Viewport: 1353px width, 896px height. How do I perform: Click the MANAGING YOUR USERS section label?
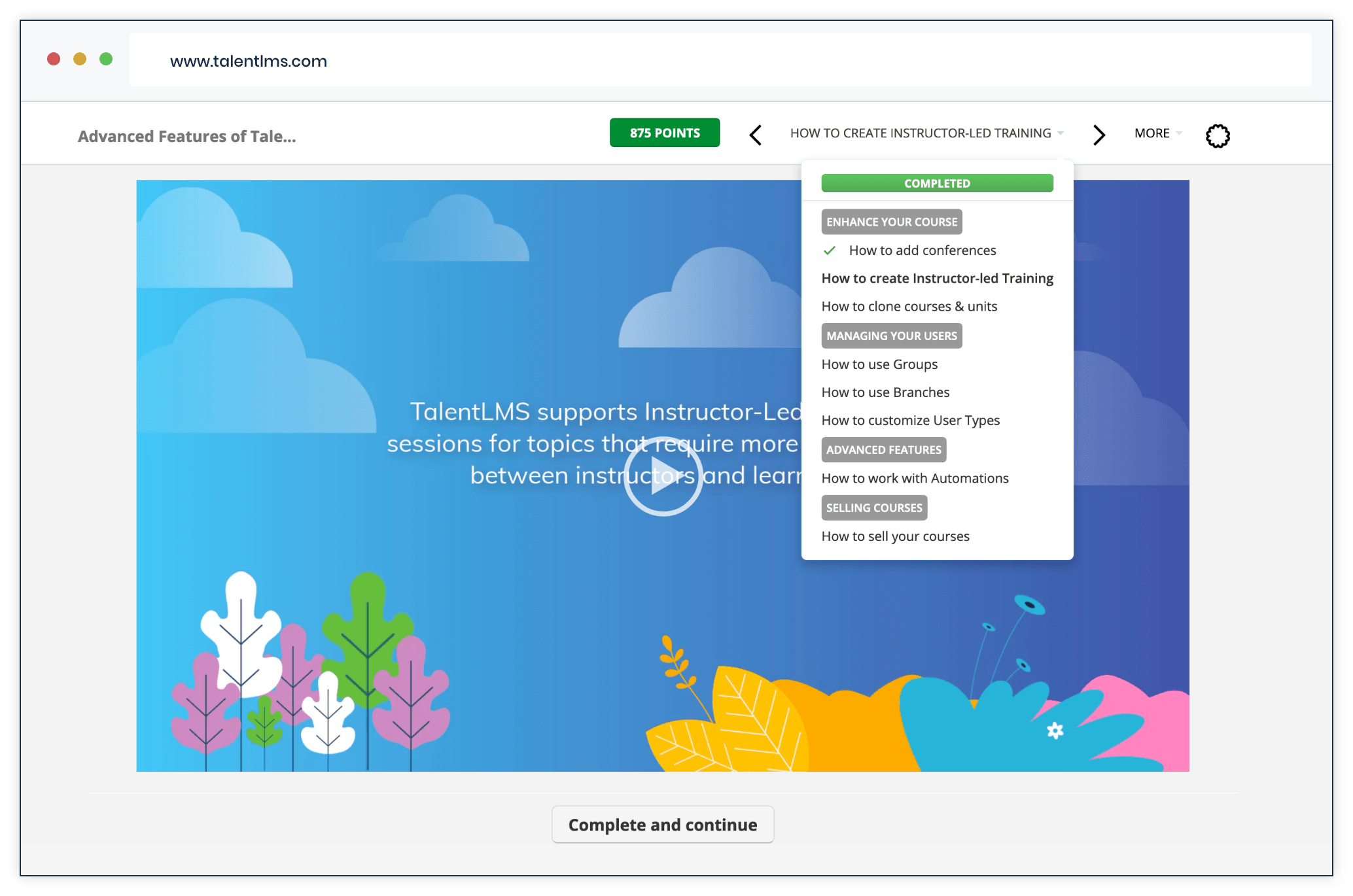[892, 336]
